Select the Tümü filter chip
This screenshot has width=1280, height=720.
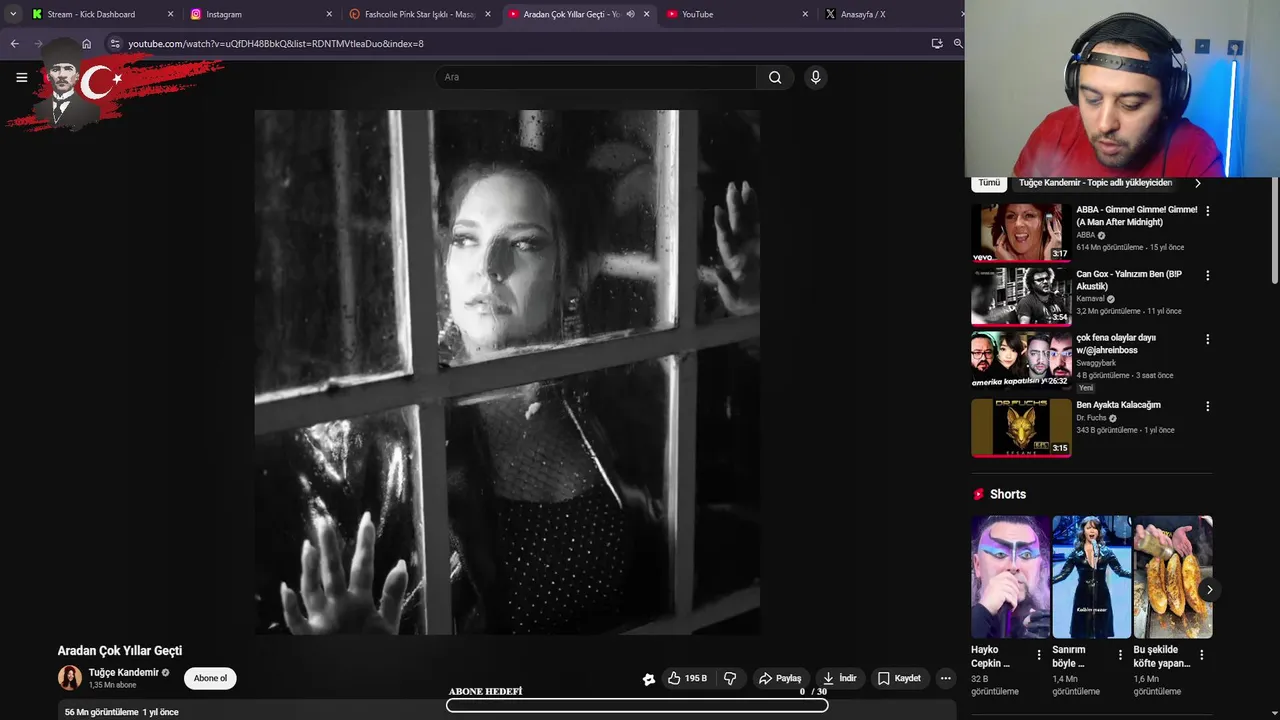point(989,183)
